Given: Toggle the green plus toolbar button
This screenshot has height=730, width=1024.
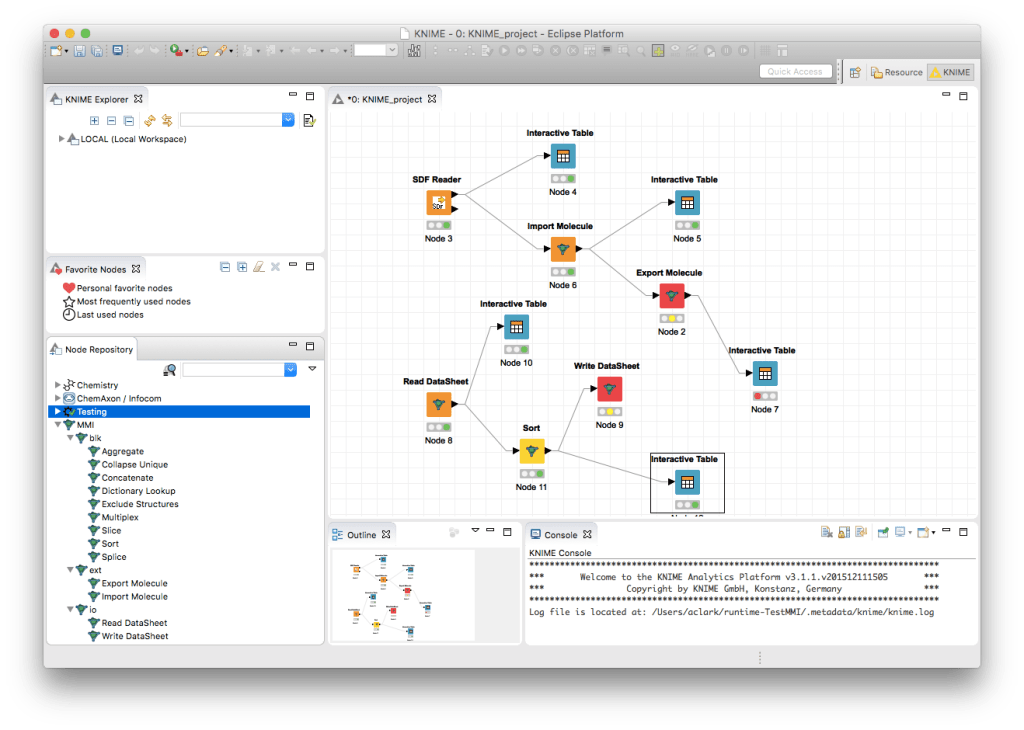Looking at the screenshot, I should pyautogui.click(x=658, y=50).
